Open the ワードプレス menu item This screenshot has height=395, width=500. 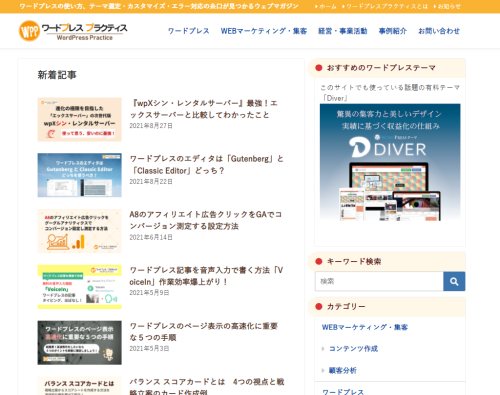click(x=189, y=31)
